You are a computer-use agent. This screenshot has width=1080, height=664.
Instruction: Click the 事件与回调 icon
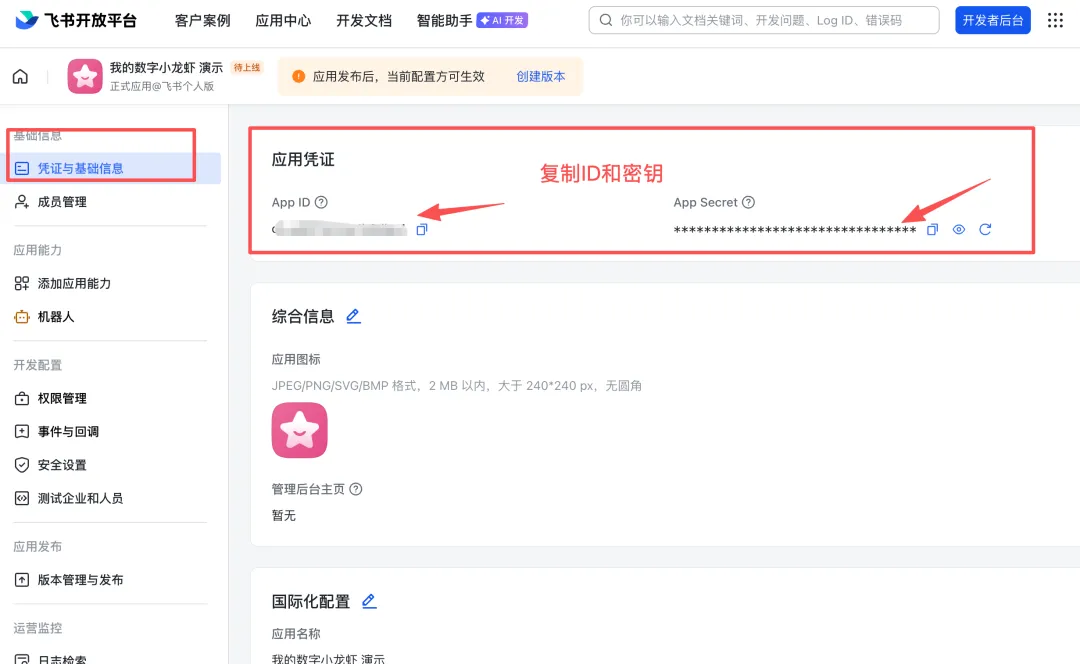coord(22,432)
